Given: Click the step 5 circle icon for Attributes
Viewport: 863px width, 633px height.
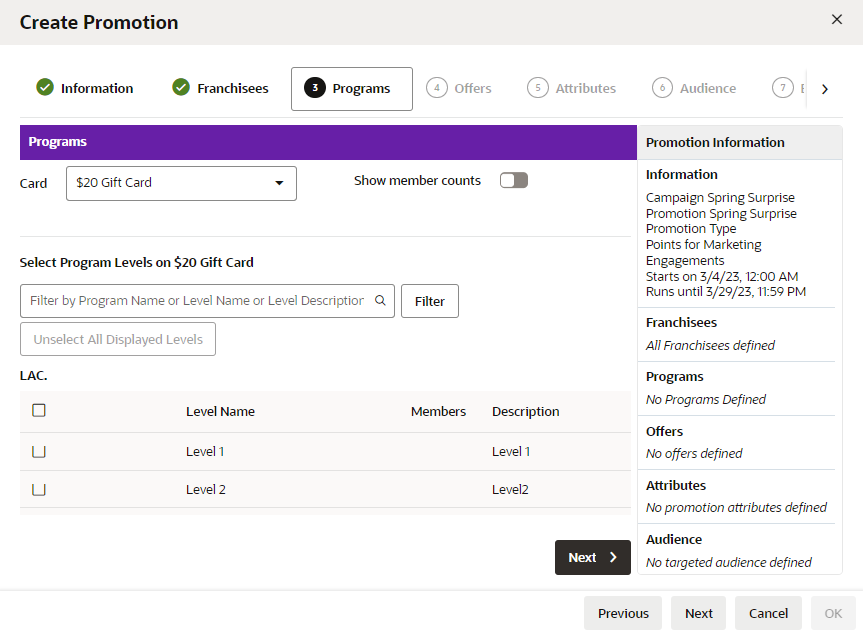Looking at the screenshot, I should 538,88.
